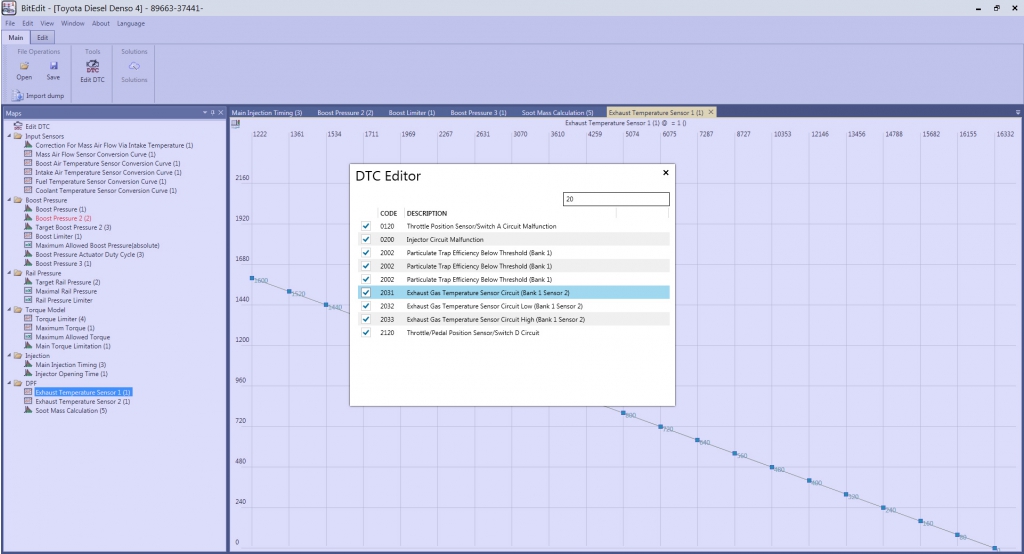Uncheck DTC 0200 Injector Circuit Malfunction
The height and width of the screenshot is (554, 1024).
click(366, 239)
